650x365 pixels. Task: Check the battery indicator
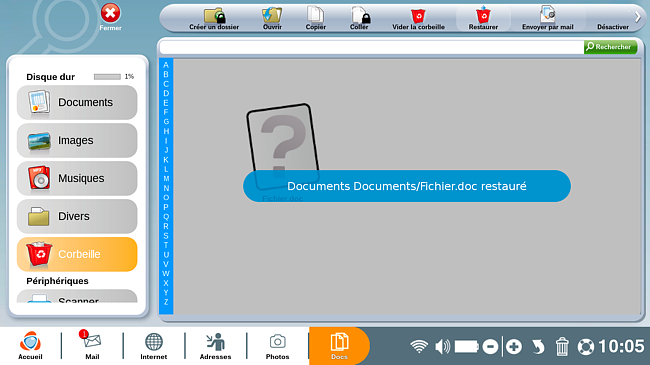[467, 346]
